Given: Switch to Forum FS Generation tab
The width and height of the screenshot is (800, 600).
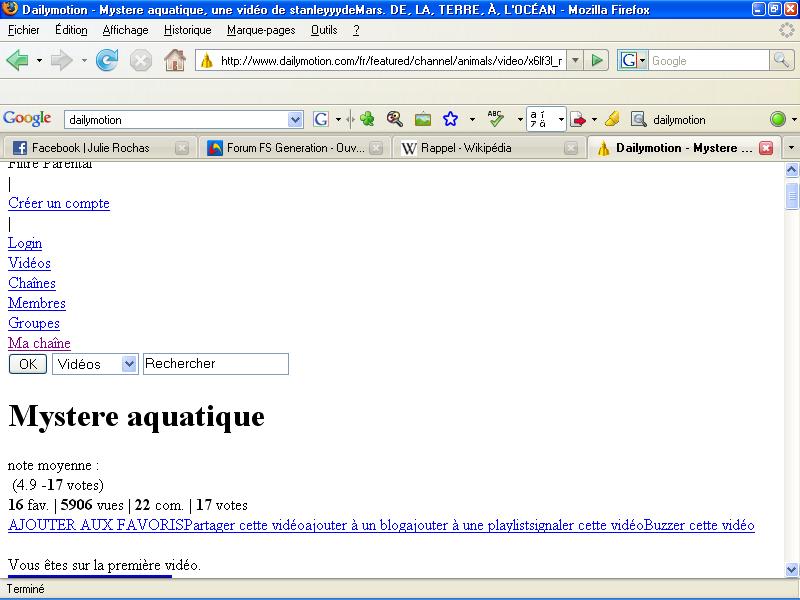Looking at the screenshot, I should click(x=293, y=148).
